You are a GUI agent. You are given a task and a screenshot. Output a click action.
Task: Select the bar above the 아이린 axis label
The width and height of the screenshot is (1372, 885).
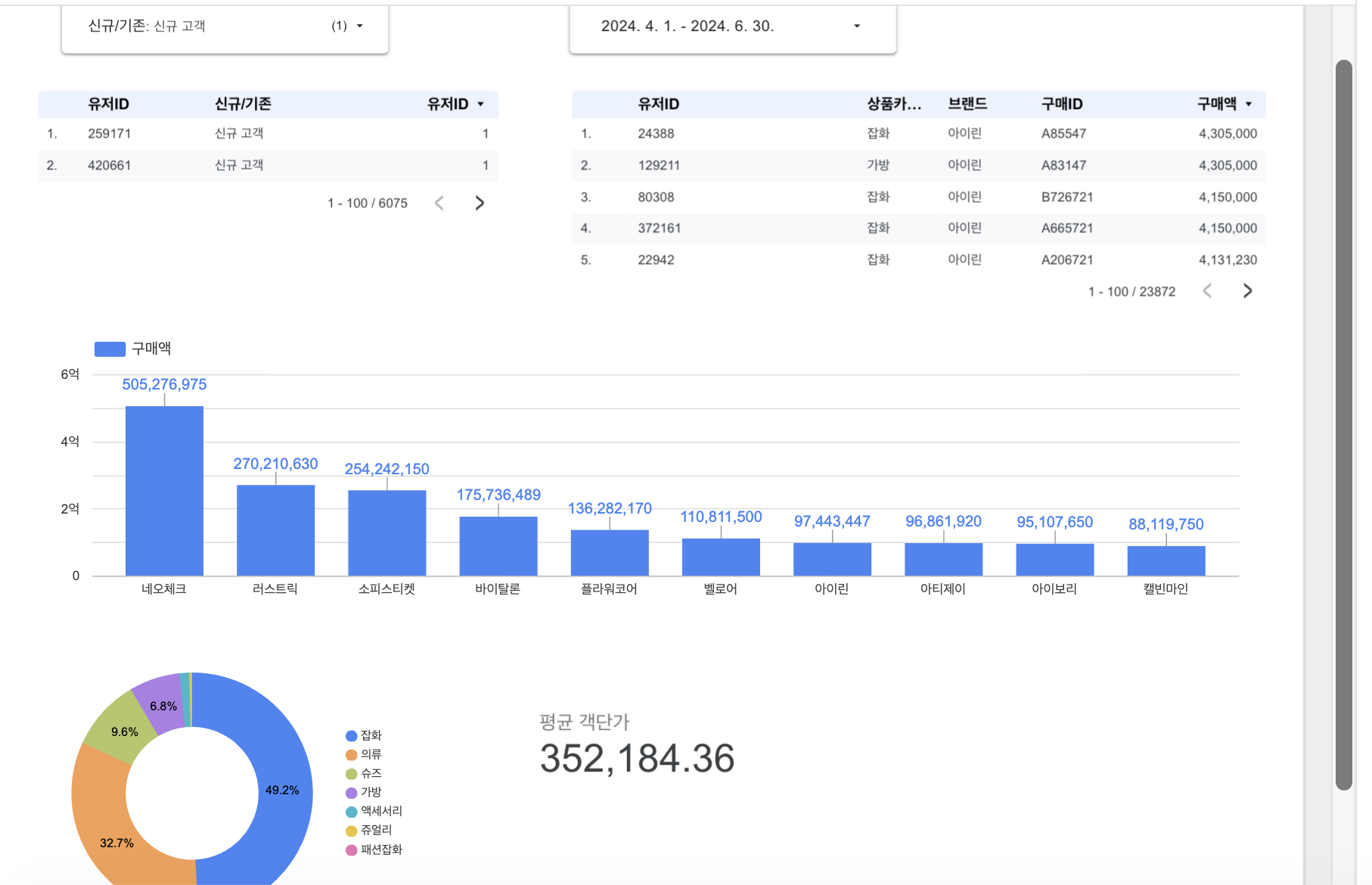832,560
